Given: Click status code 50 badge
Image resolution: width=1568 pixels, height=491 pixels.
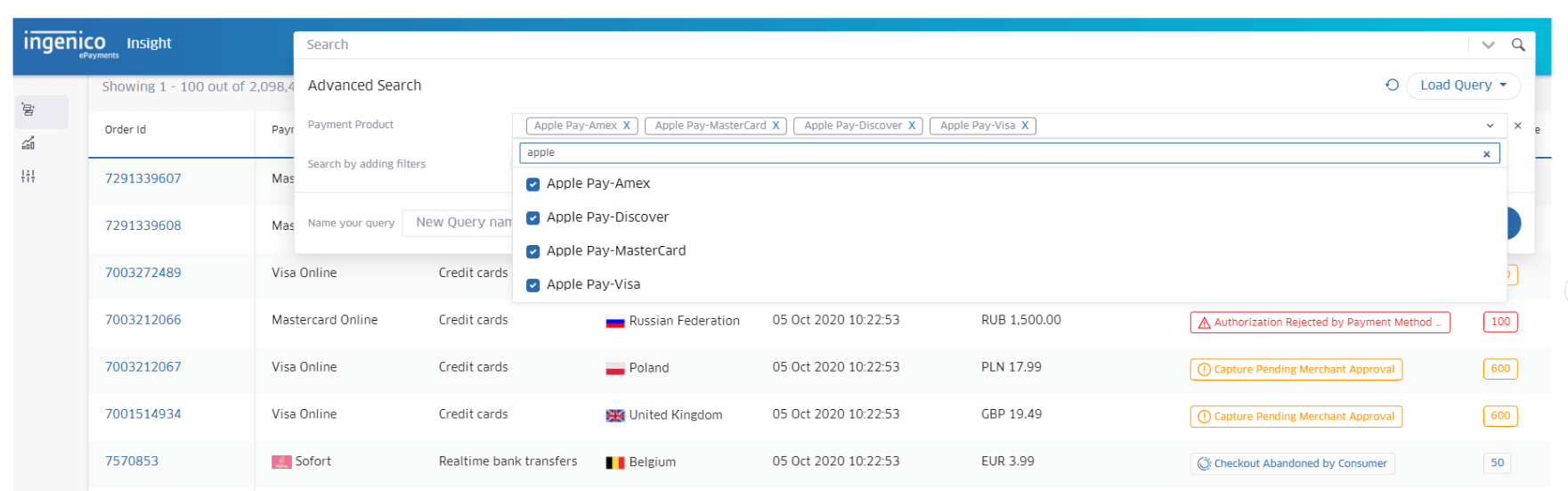Looking at the screenshot, I should tap(1497, 463).
